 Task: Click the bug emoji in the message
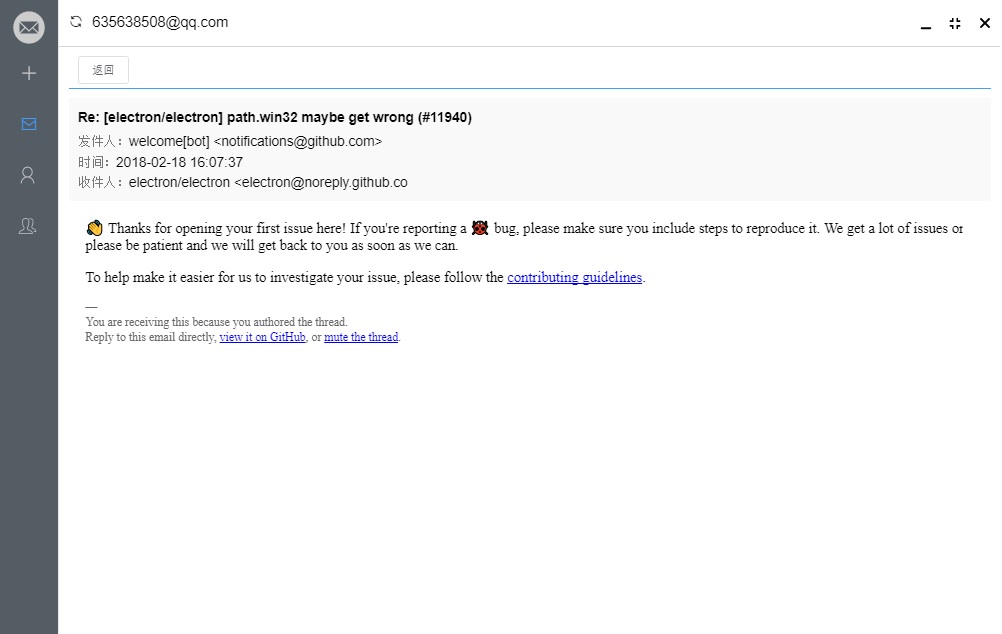[x=480, y=228]
